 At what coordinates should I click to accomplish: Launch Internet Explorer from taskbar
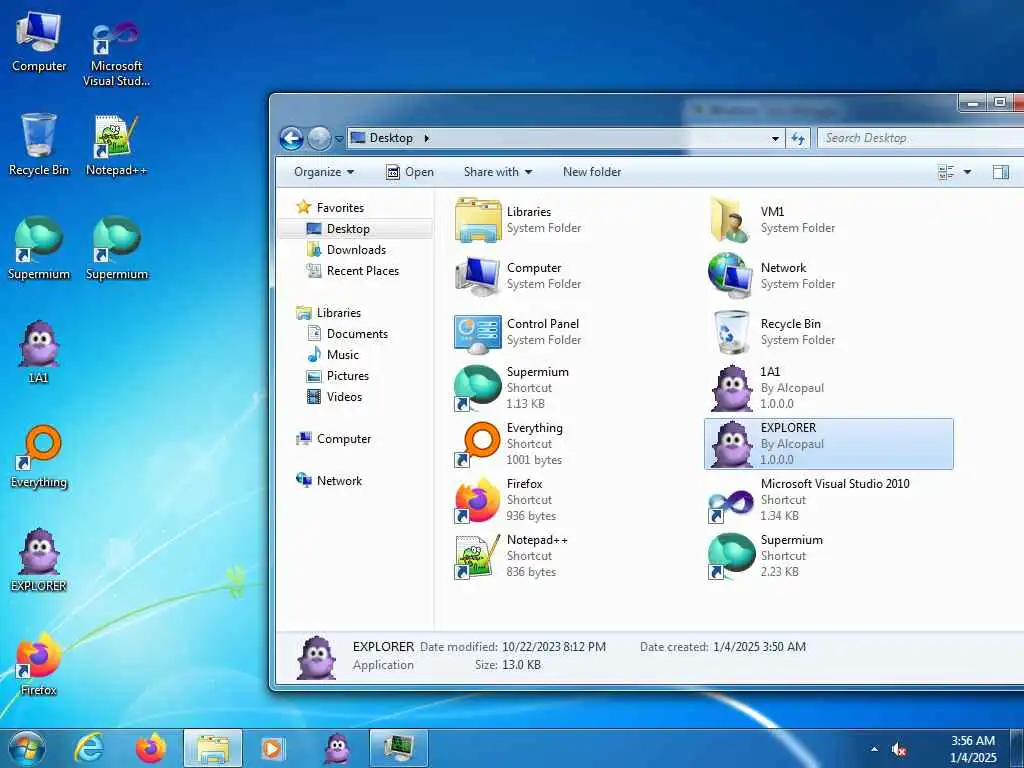click(x=89, y=748)
